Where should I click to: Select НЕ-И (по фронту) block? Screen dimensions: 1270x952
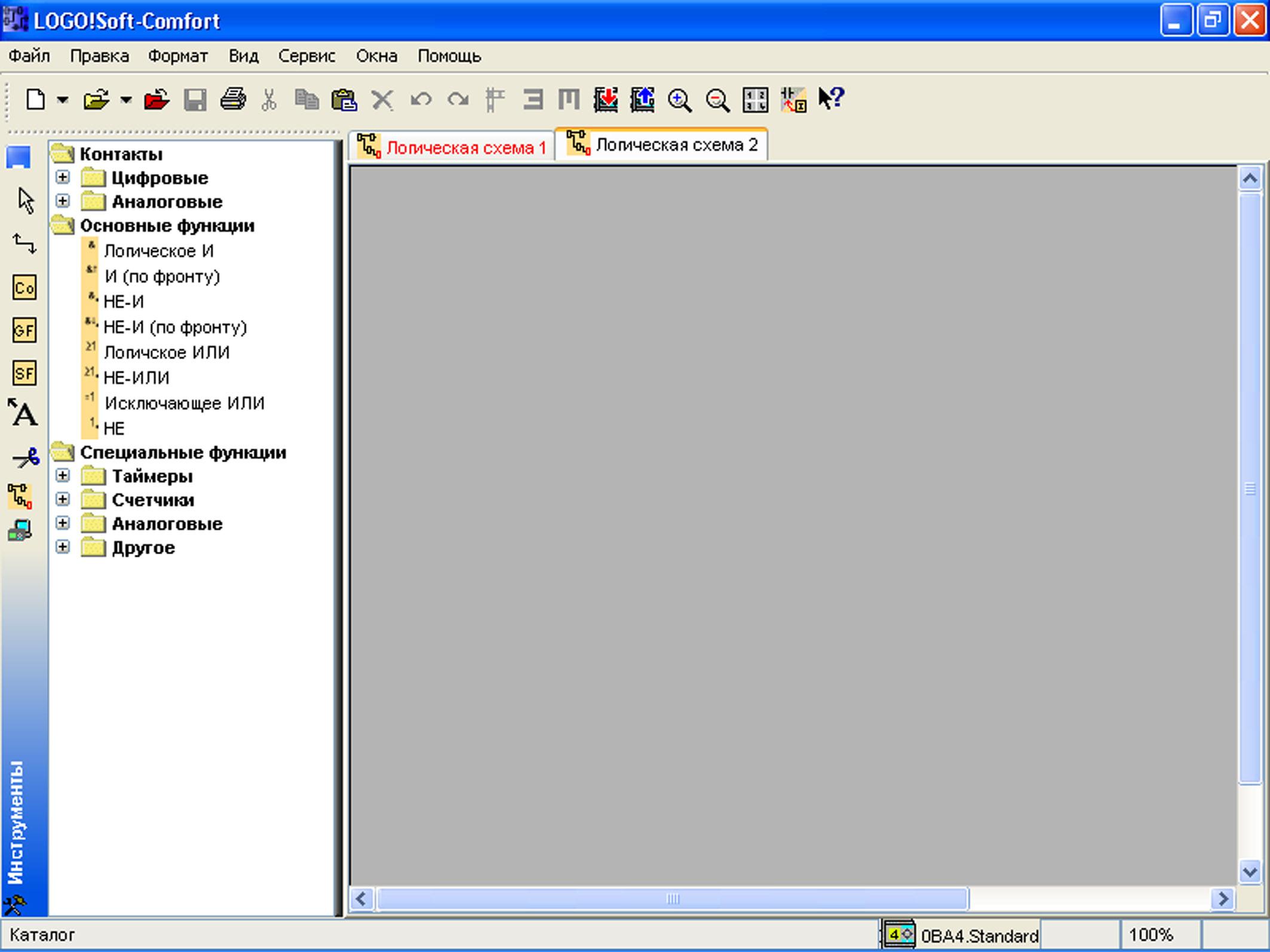pyautogui.click(x=175, y=327)
